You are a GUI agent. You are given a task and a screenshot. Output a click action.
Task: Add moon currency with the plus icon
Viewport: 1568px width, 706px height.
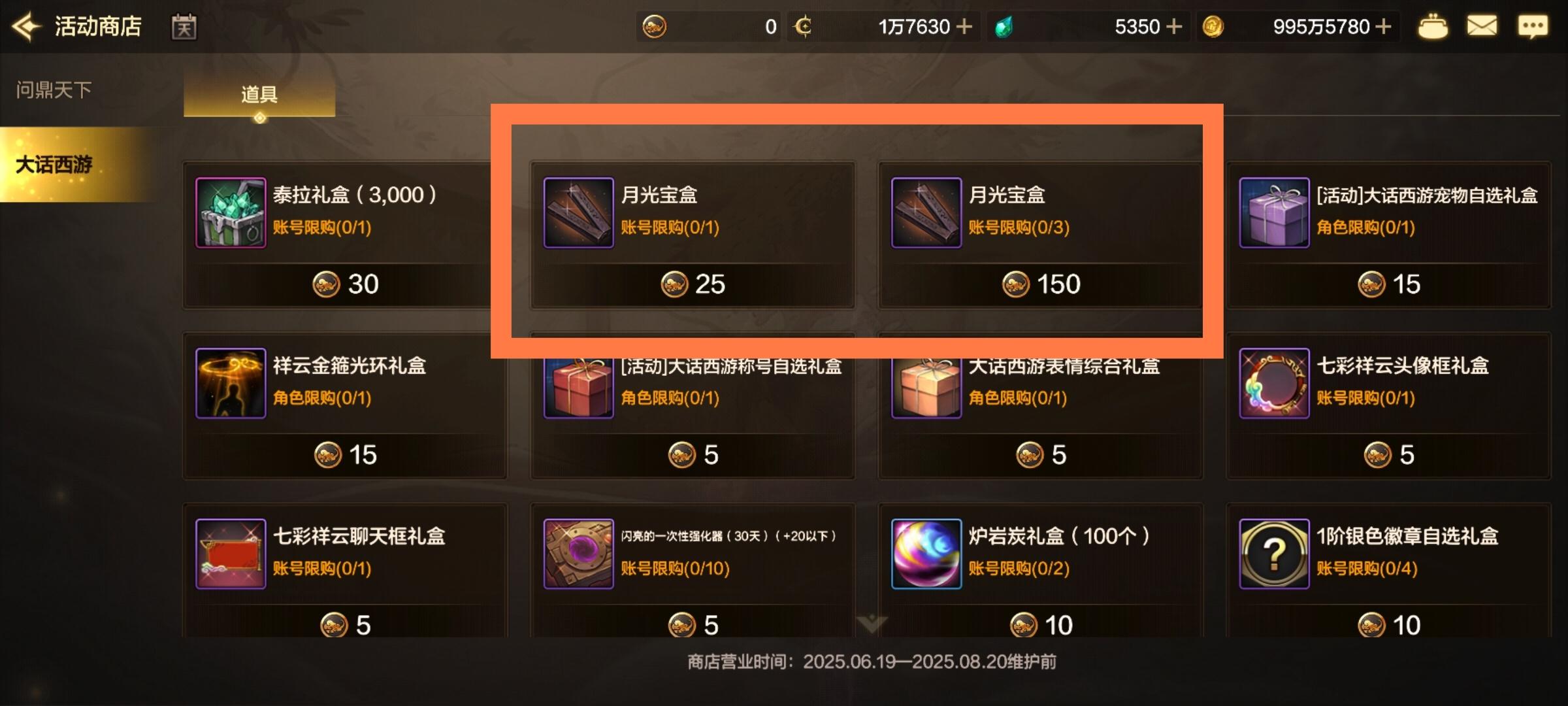(x=964, y=26)
